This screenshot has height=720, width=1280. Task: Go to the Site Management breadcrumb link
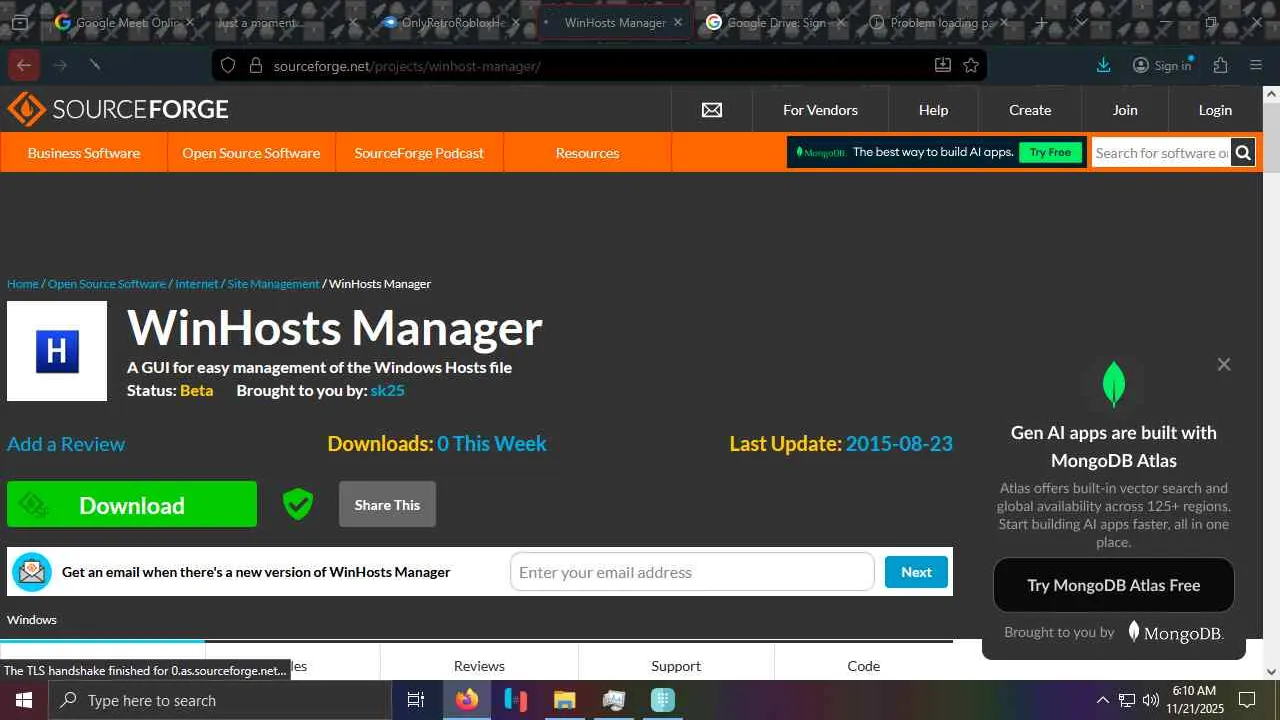click(273, 284)
